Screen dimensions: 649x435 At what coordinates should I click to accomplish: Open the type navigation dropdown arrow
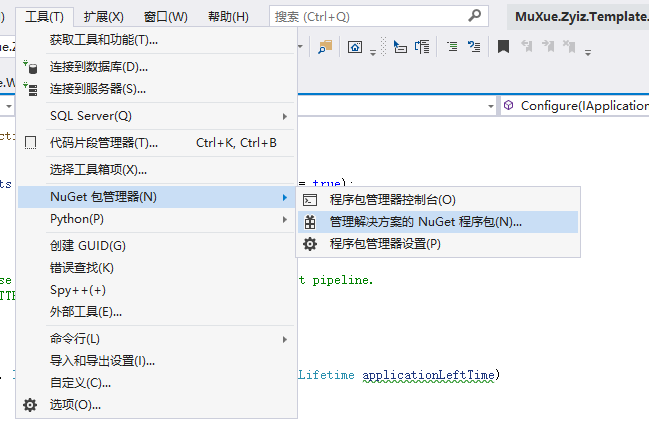point(491,106)
